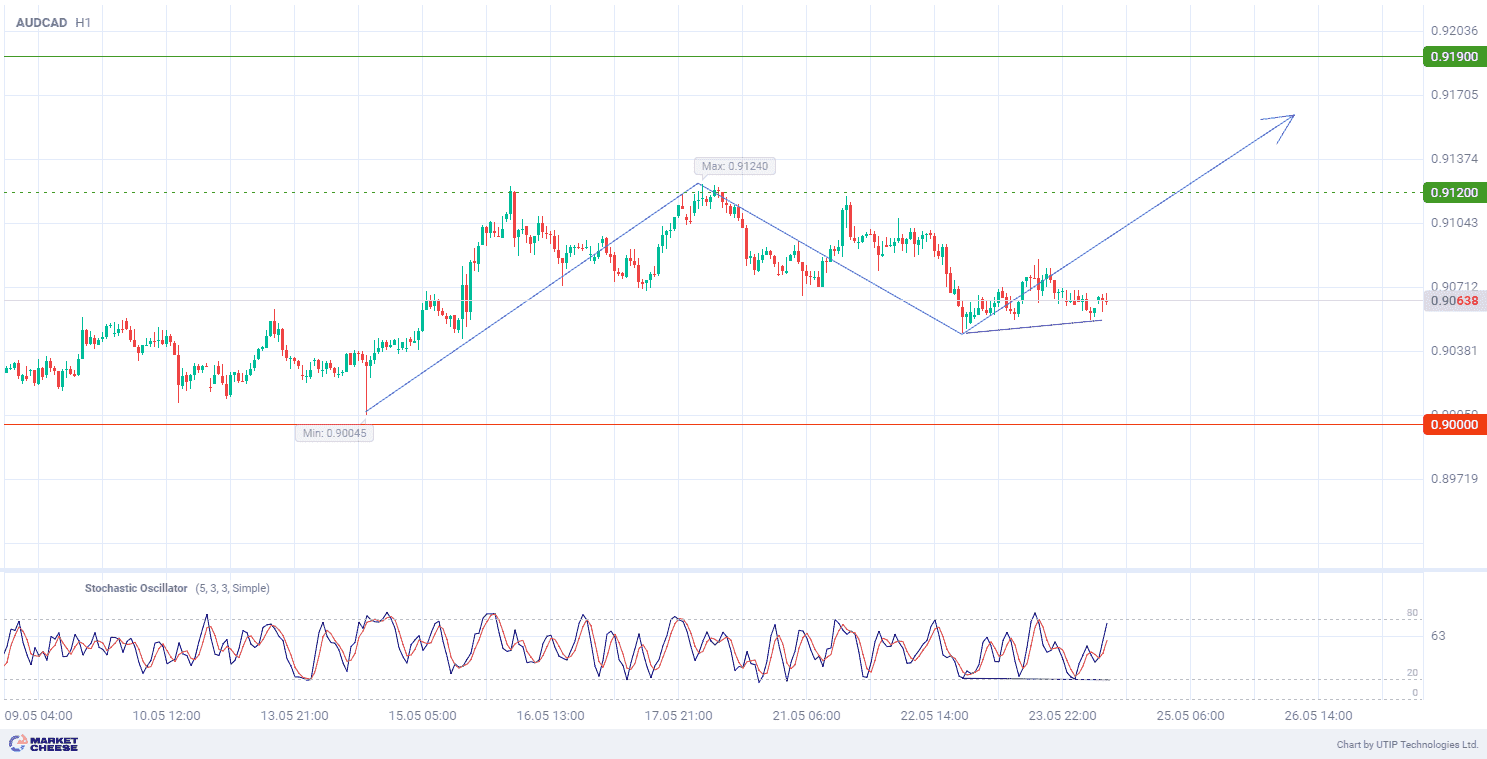This screenshot has height=759, width=1487.
Task: Click the stochastic value 63 label
Action: [x=1438, y=635]
